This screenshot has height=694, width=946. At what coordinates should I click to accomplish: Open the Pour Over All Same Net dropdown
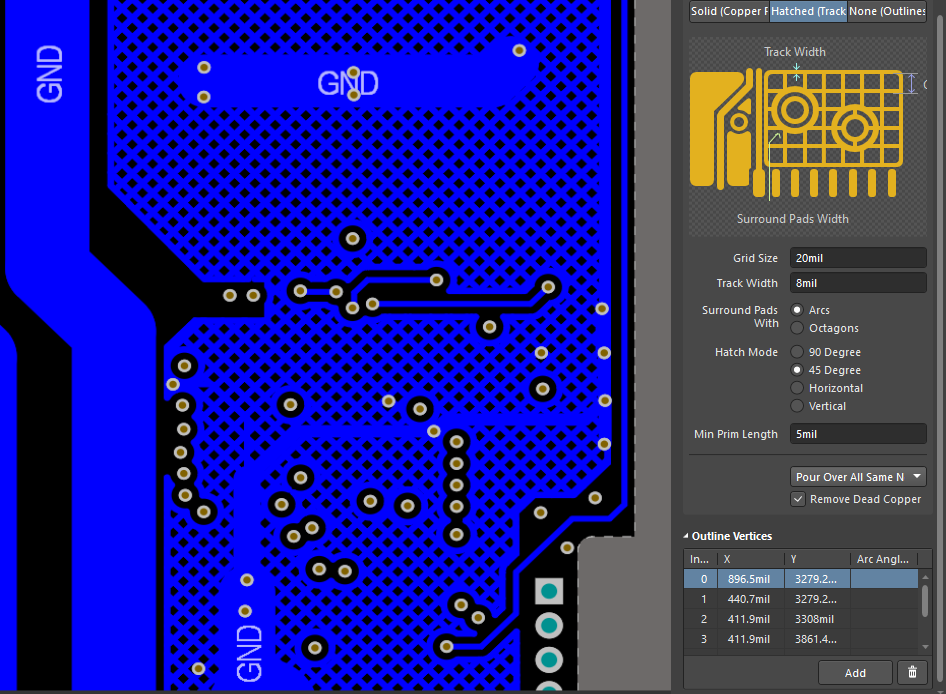pyautogui.click(x=858, y=477)
